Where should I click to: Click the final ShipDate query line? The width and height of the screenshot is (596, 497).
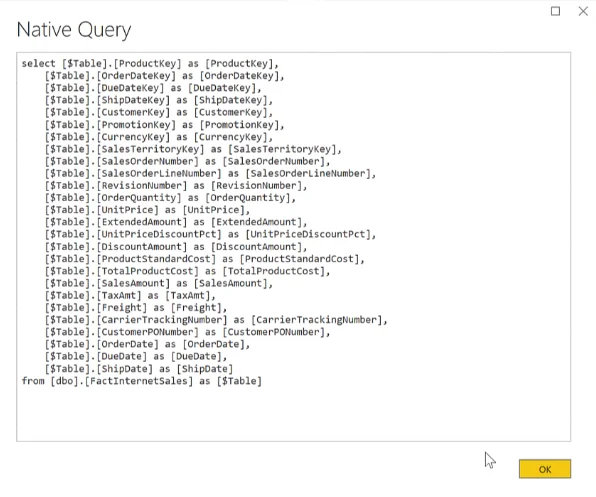[139, 369]
